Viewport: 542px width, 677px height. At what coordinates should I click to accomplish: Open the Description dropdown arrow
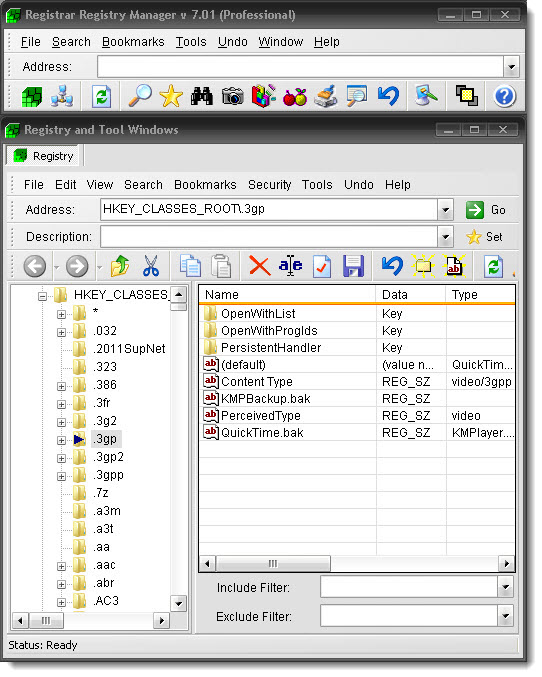[445, 237]
